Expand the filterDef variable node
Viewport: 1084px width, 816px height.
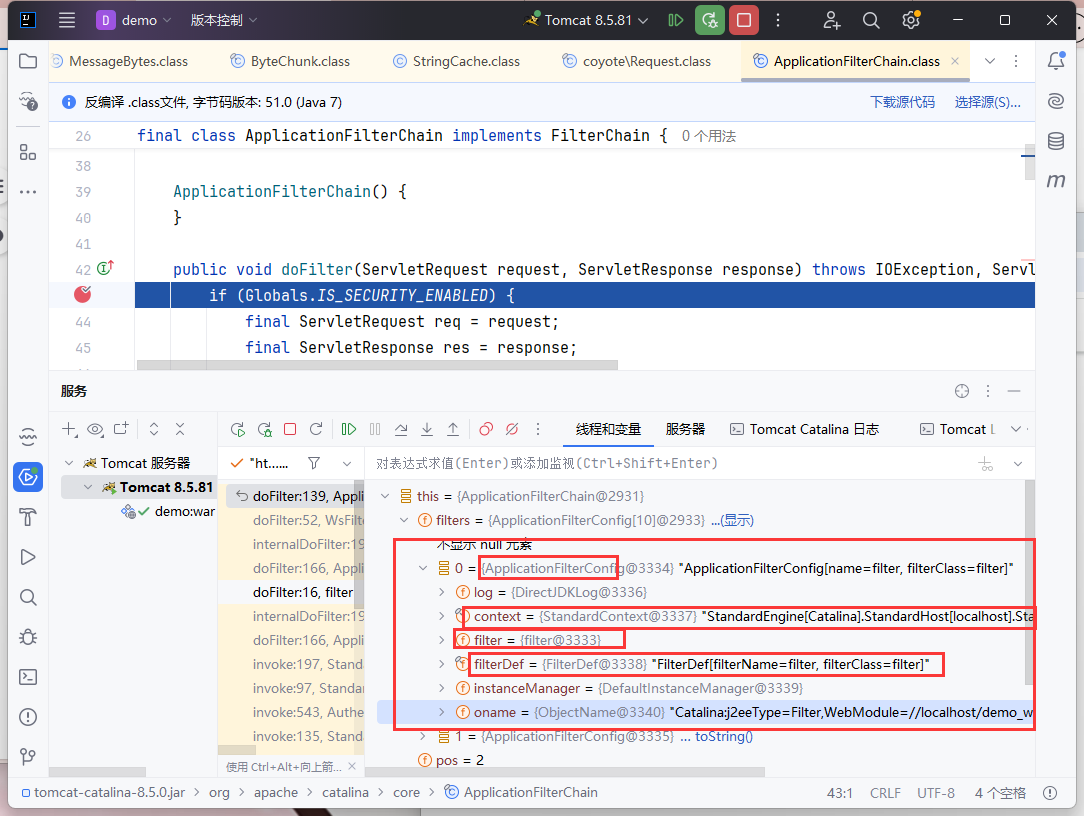click(444, 663)
